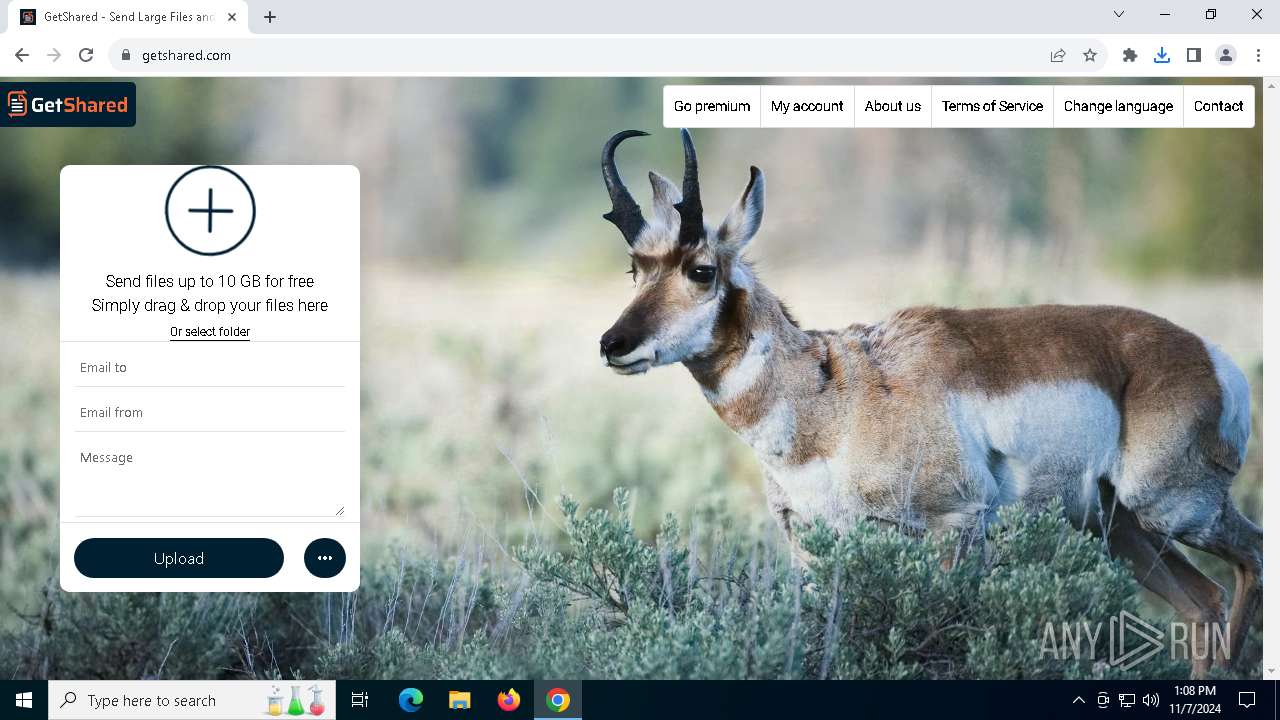Click the Chrome taskbar icon
Viewport: 1280px width, 720px height.
tap(558, 700)
